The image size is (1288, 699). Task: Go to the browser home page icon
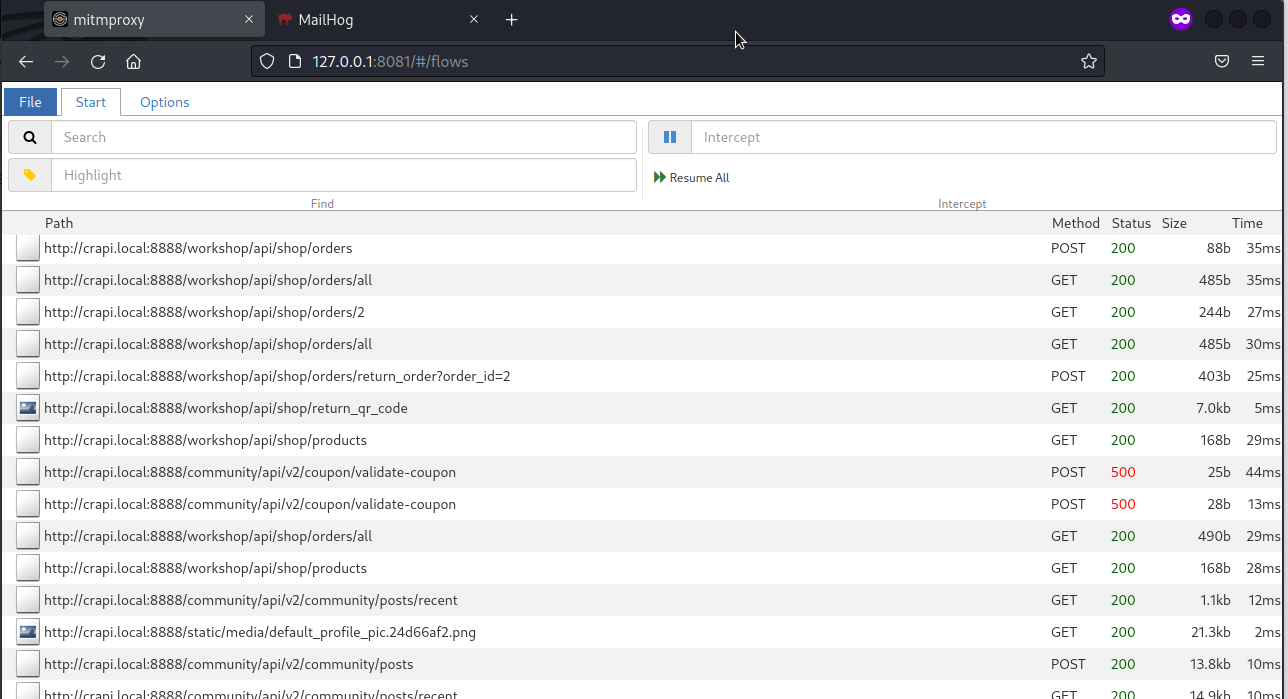pos(133,62)
